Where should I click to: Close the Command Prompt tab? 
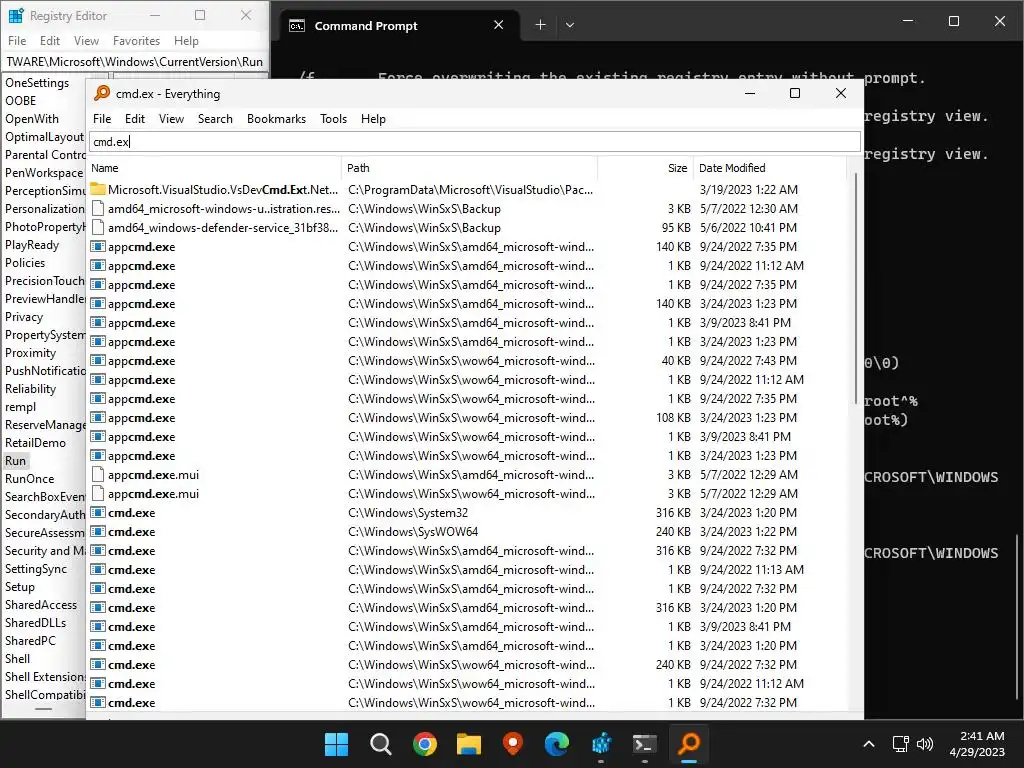point(498,25)
